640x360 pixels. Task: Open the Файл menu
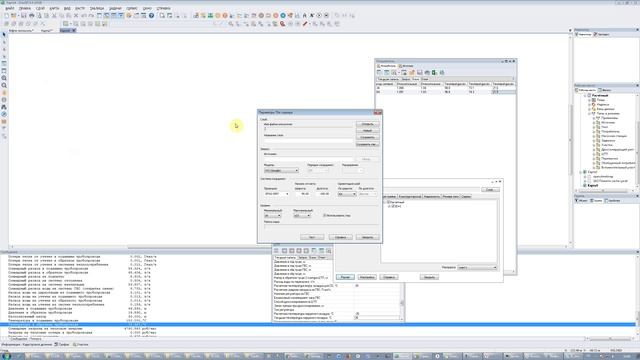(x=9, y=8)
